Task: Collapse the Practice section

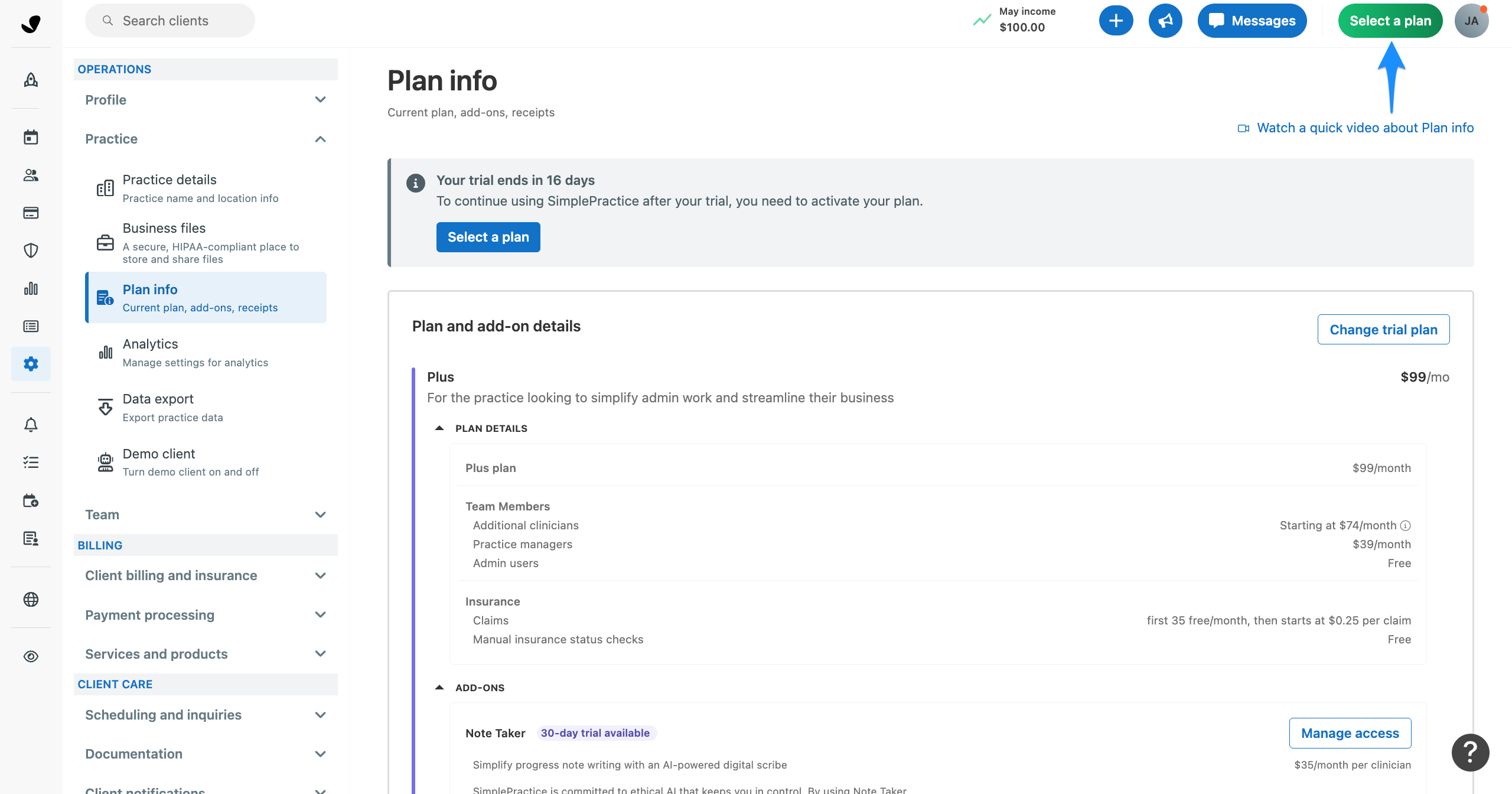Action: point(206,139)
